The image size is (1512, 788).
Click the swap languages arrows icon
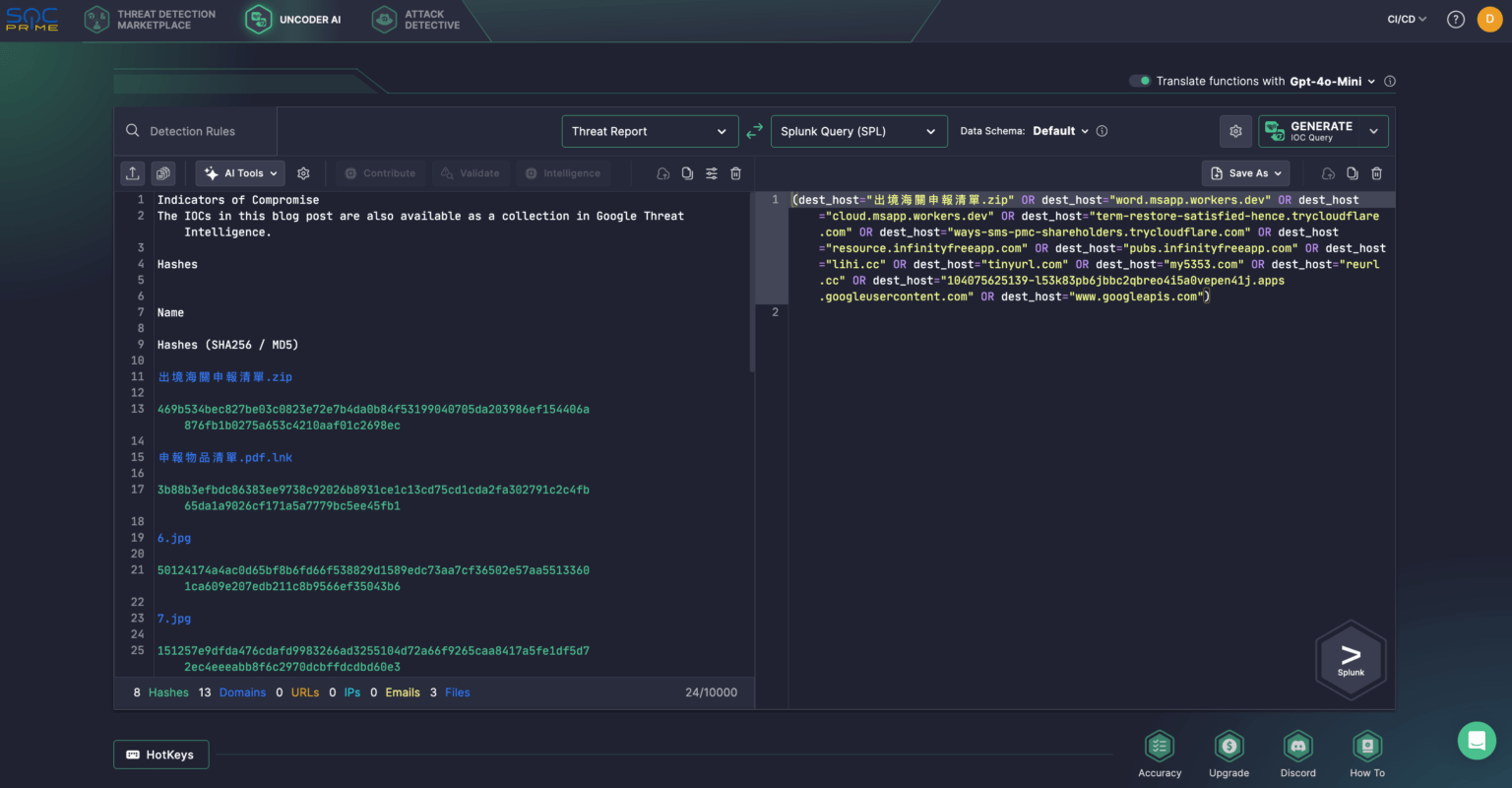[x=754, y=131]
